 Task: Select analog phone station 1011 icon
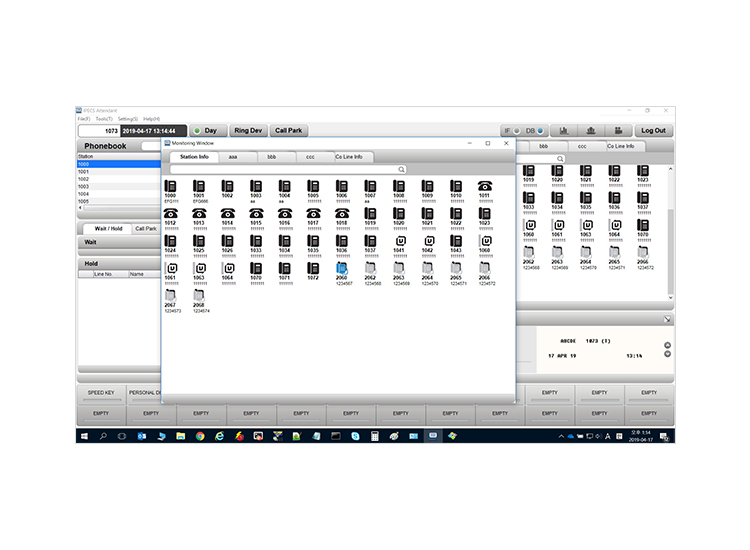tap(485, 186)
